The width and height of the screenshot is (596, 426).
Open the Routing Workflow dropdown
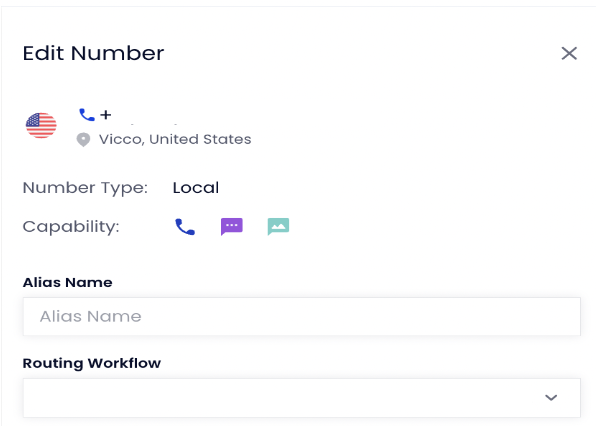click(x=302, y=398)
